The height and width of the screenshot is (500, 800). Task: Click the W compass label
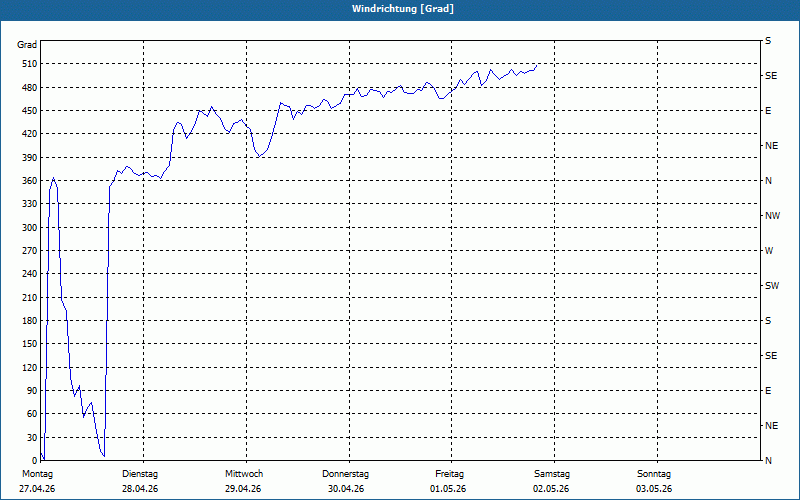(769, 251)
